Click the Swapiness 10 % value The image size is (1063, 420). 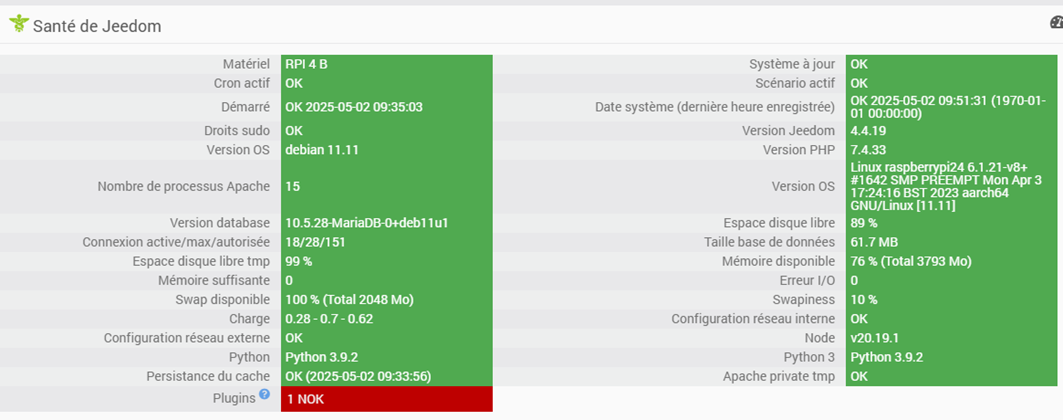[864, 299]
